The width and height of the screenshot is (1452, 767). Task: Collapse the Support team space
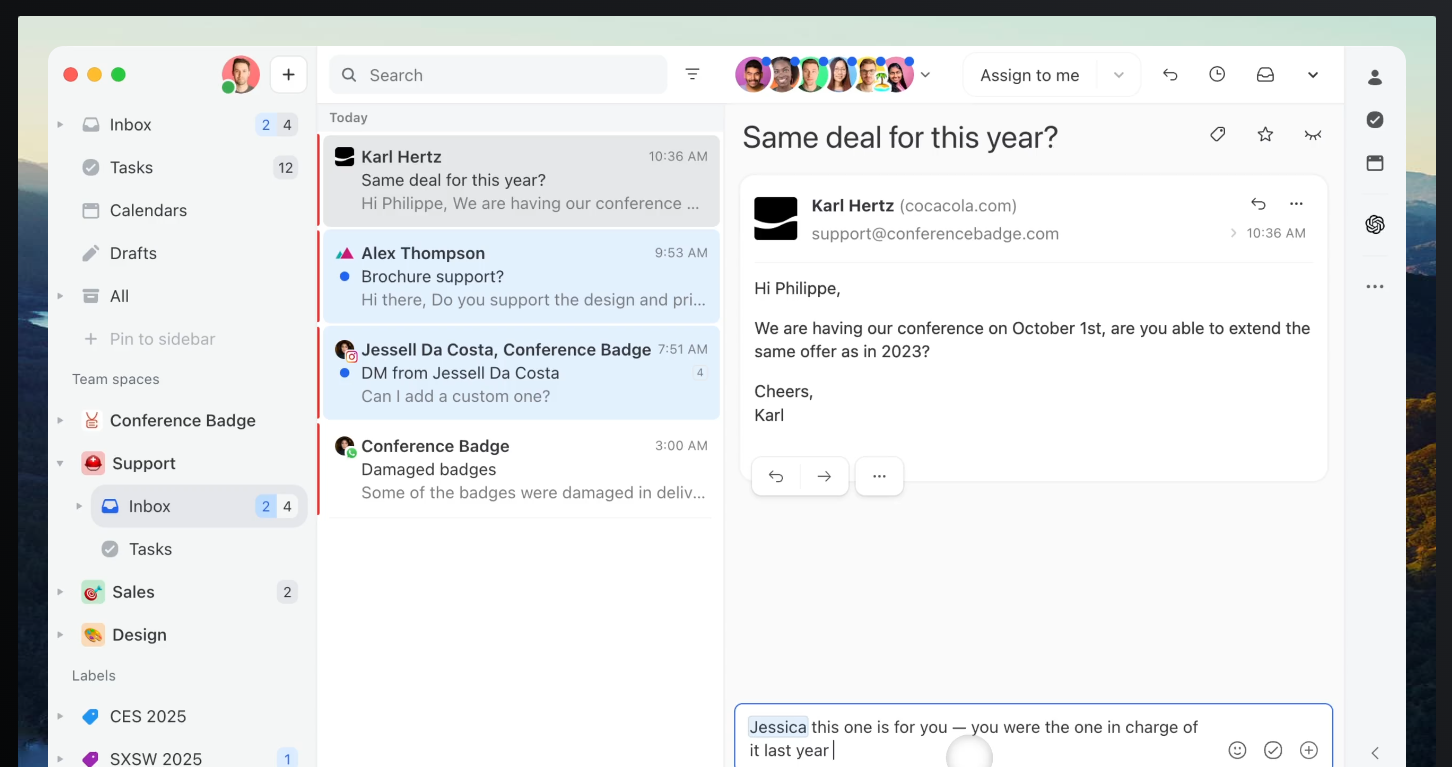[59, 463]
